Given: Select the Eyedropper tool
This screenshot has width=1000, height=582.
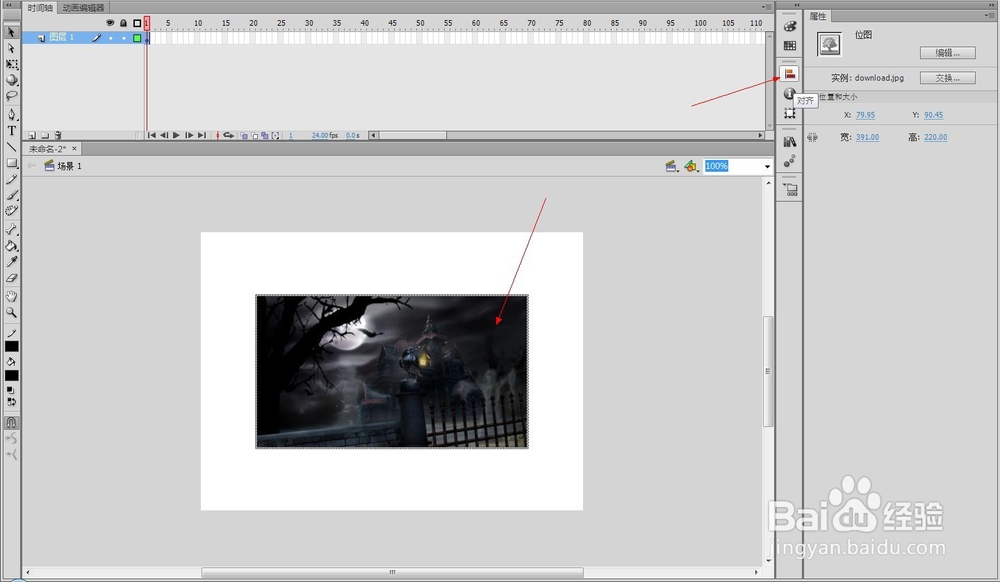Looking at the screenshot, I should pyautogui.click(x=11, y=262).
